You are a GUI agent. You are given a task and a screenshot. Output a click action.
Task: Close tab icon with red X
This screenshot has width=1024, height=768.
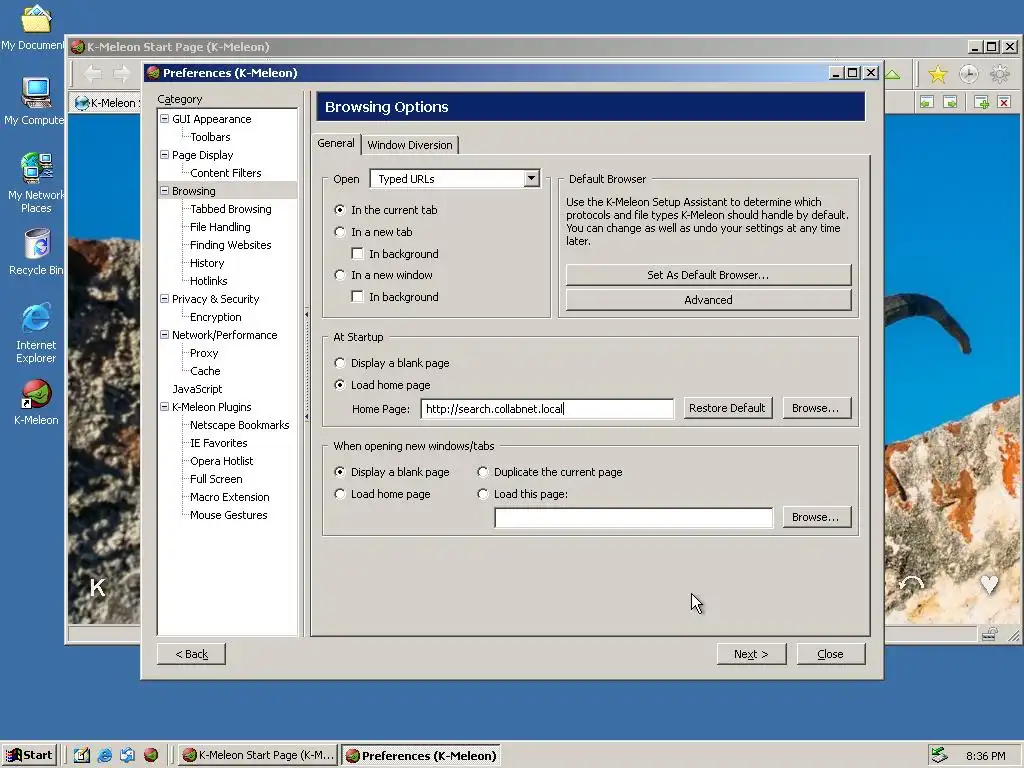(x=1004, y=102)
